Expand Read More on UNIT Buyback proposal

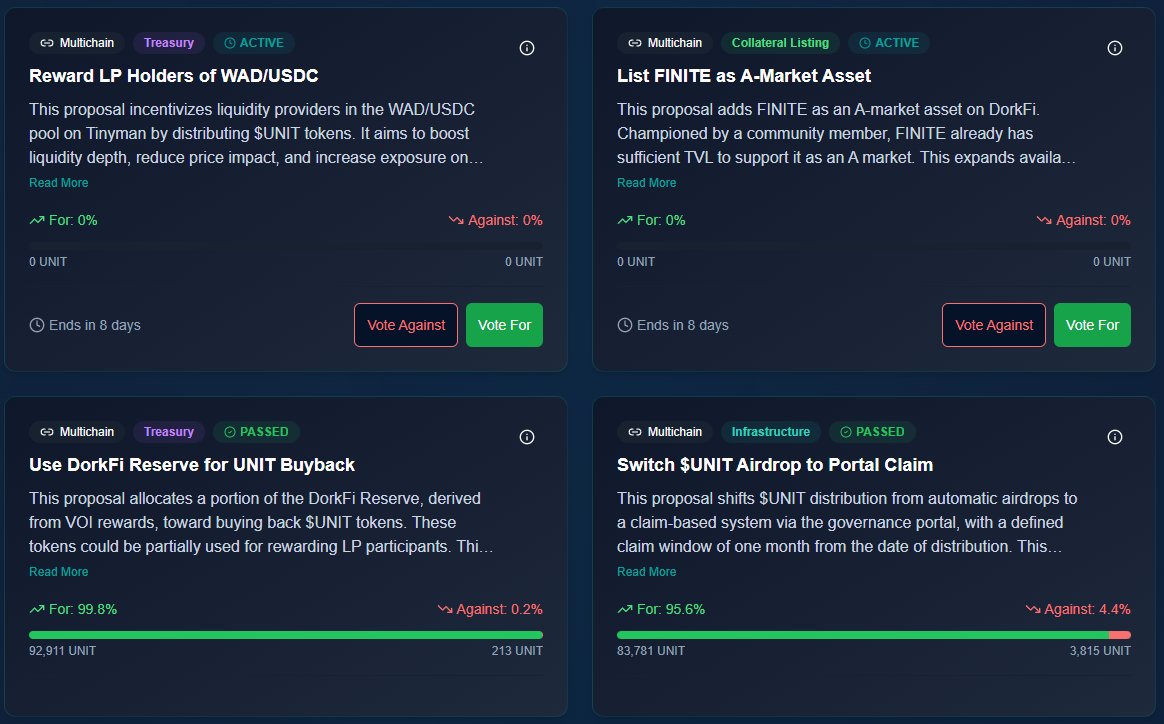point(58,572)
